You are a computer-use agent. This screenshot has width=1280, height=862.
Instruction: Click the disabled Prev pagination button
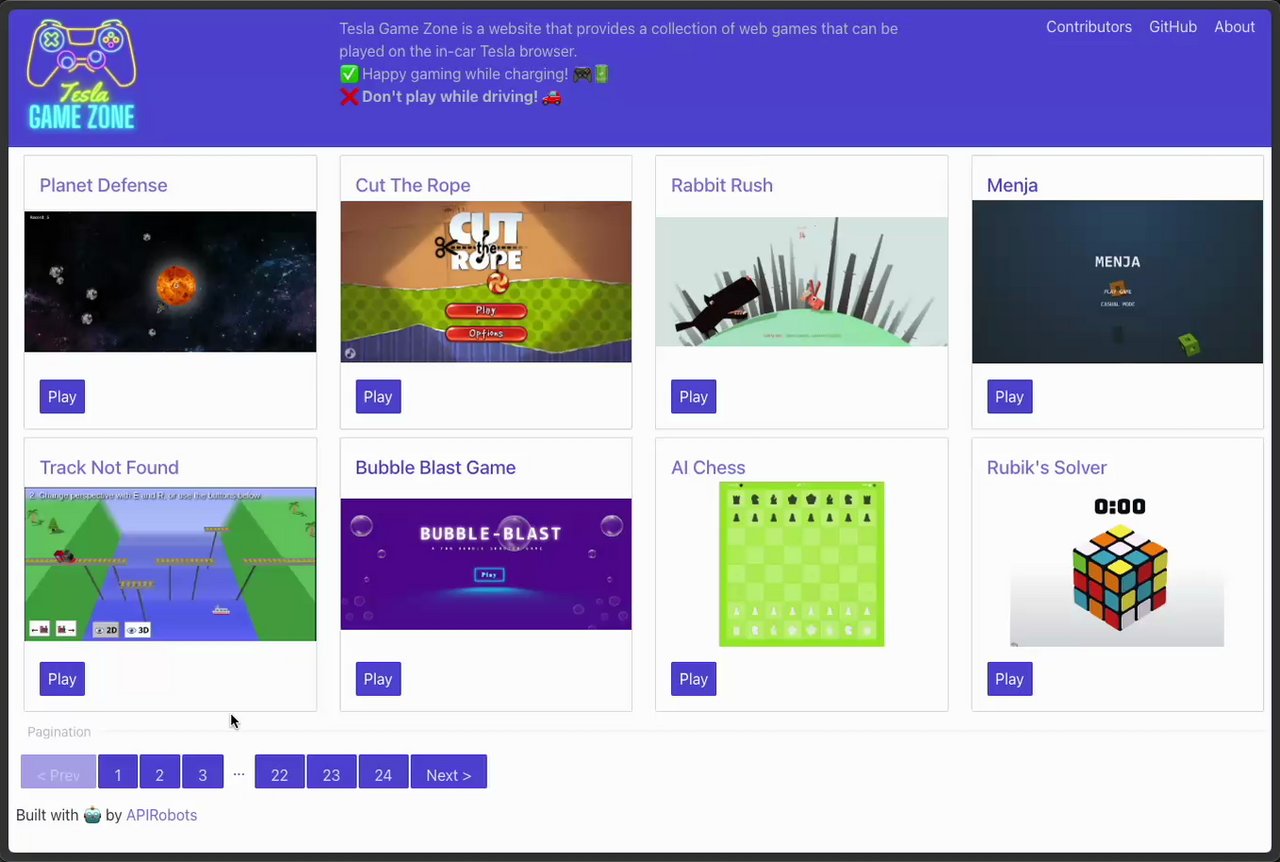(x=58, y=772)
